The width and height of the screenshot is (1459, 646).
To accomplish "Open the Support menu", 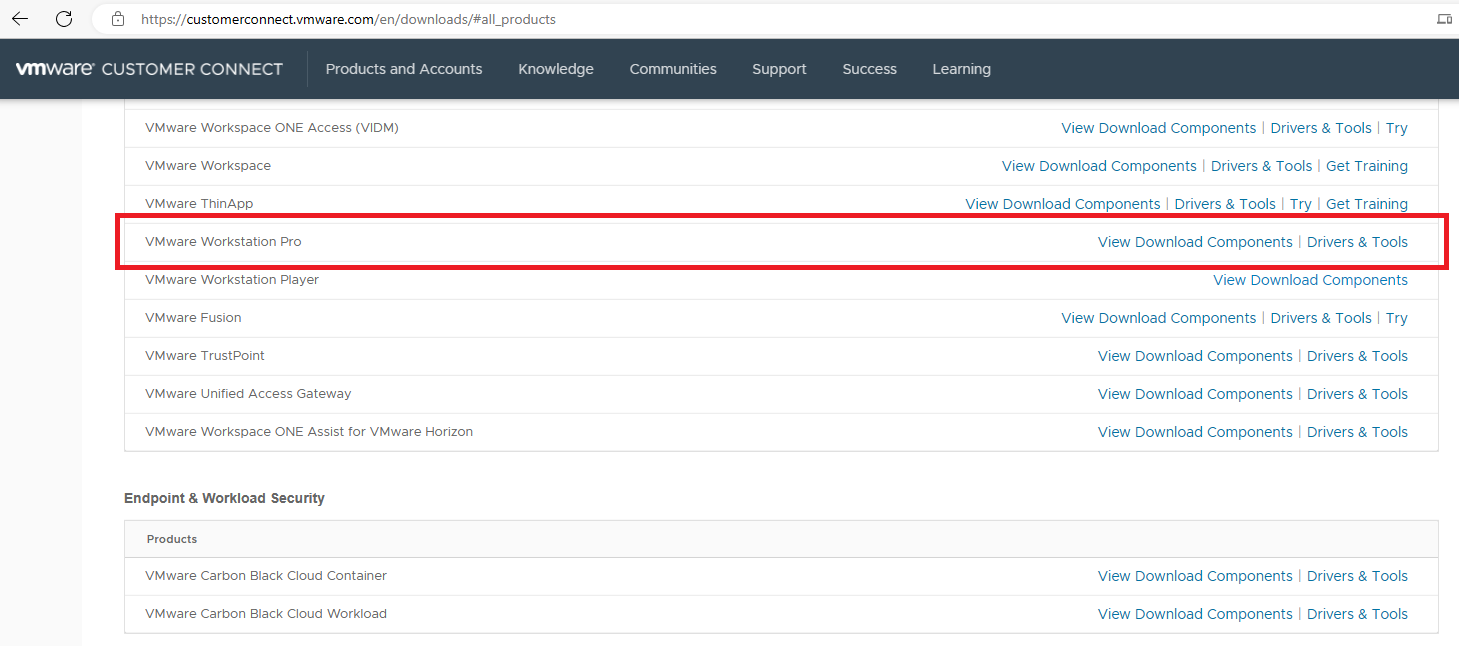I will pos(779,69).
